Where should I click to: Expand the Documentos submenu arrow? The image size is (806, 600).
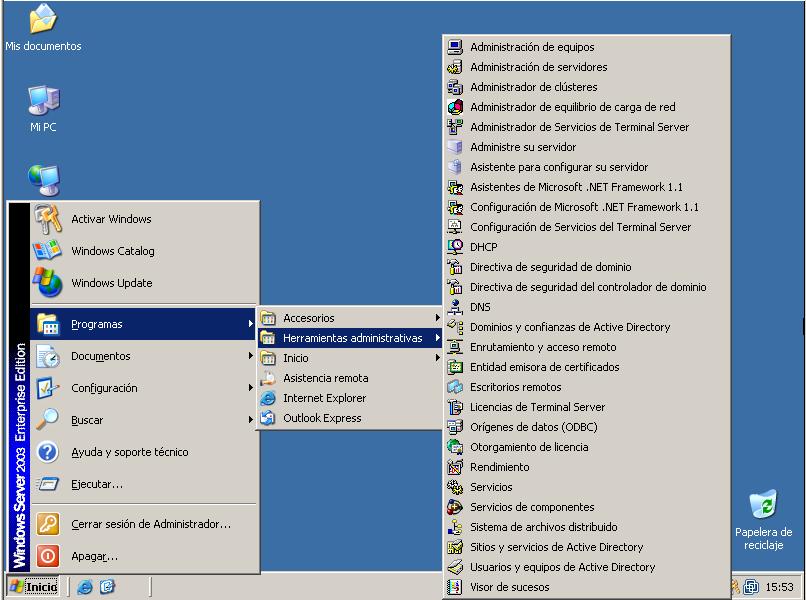250,356
